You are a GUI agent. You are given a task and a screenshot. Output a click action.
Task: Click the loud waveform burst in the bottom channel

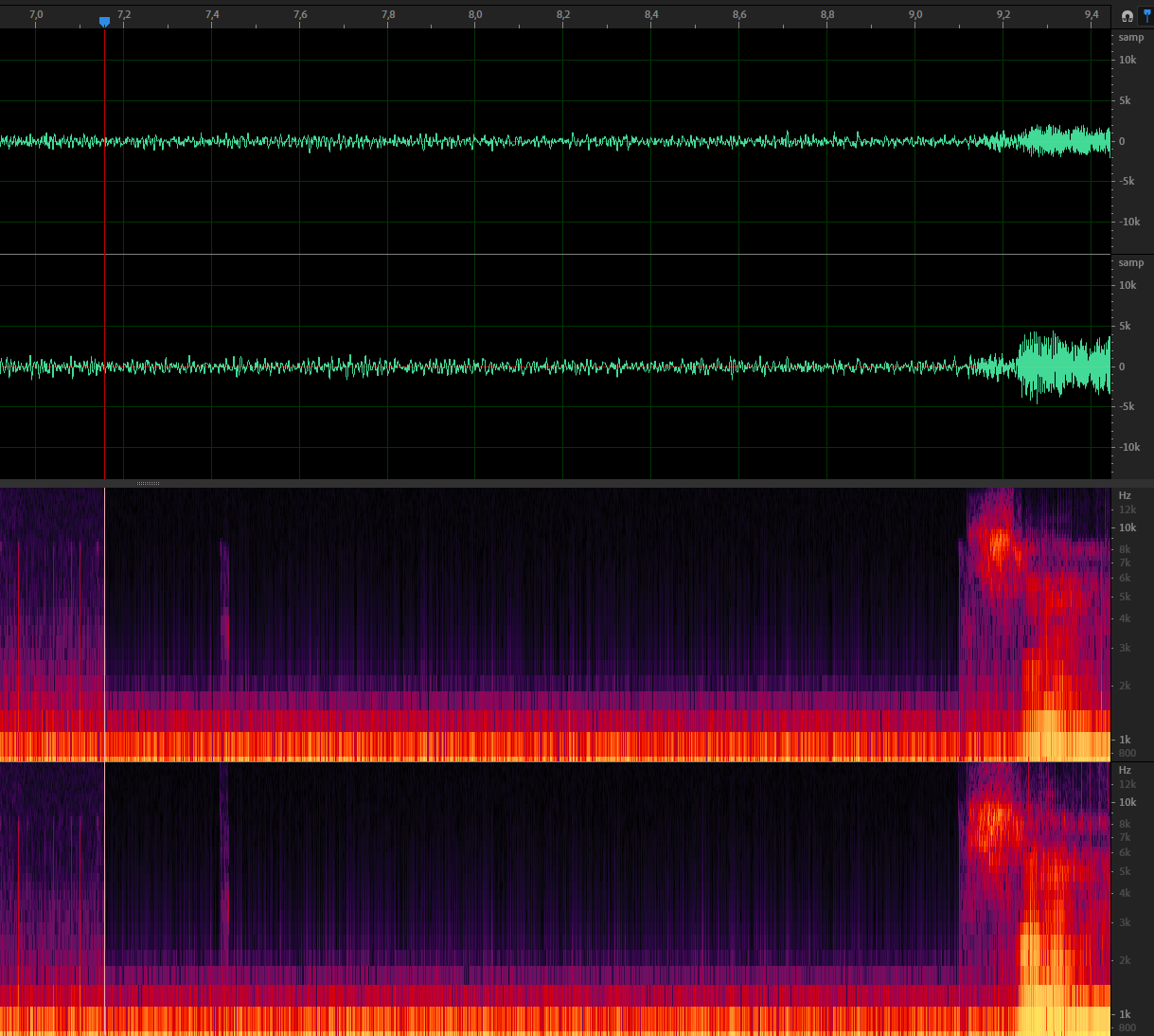1051,366
